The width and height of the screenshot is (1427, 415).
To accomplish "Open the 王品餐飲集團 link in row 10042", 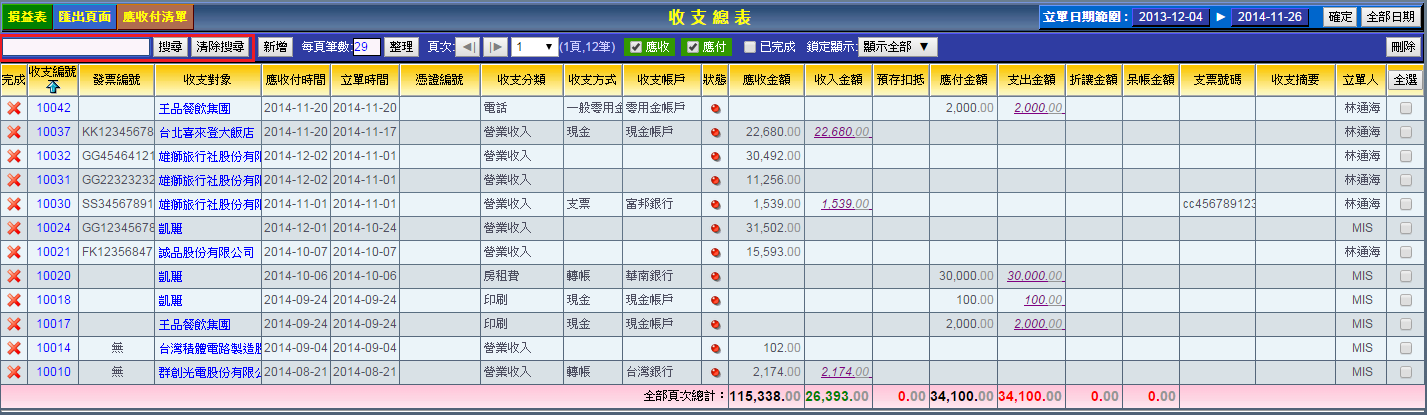I will click(x=195, y=108).
